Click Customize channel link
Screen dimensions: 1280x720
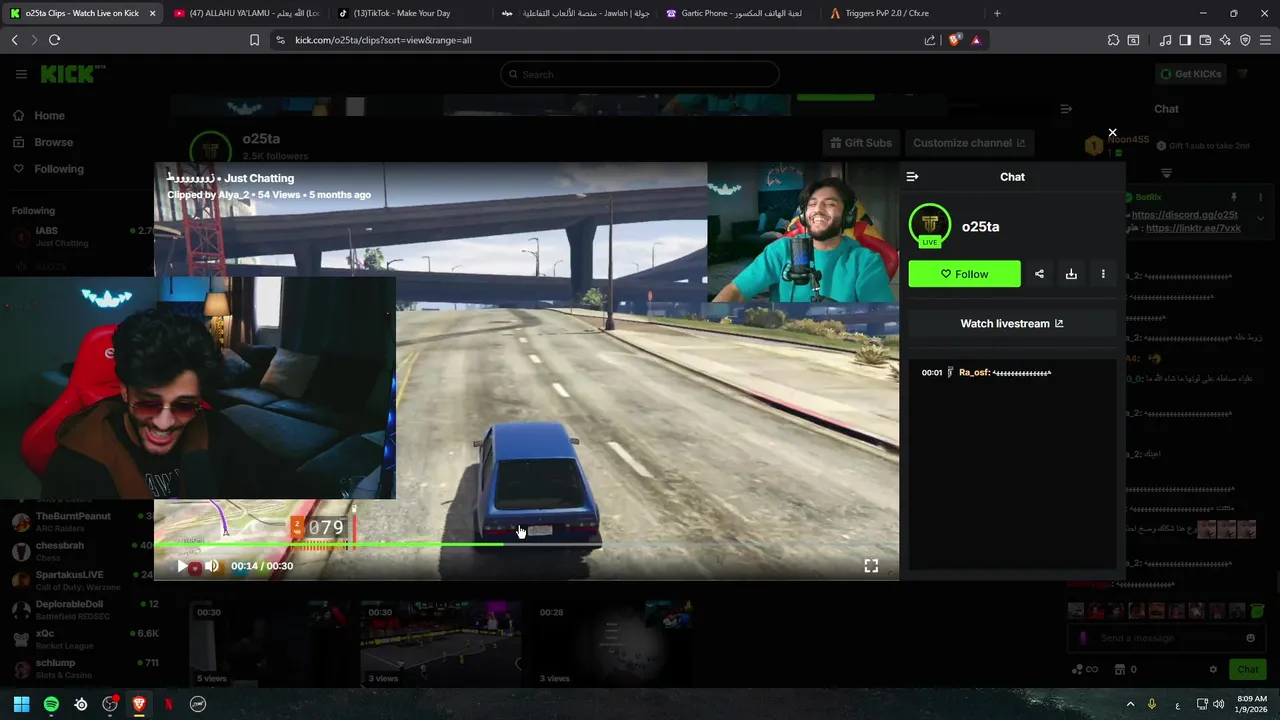pyautogui.click(x=969, y=143)
